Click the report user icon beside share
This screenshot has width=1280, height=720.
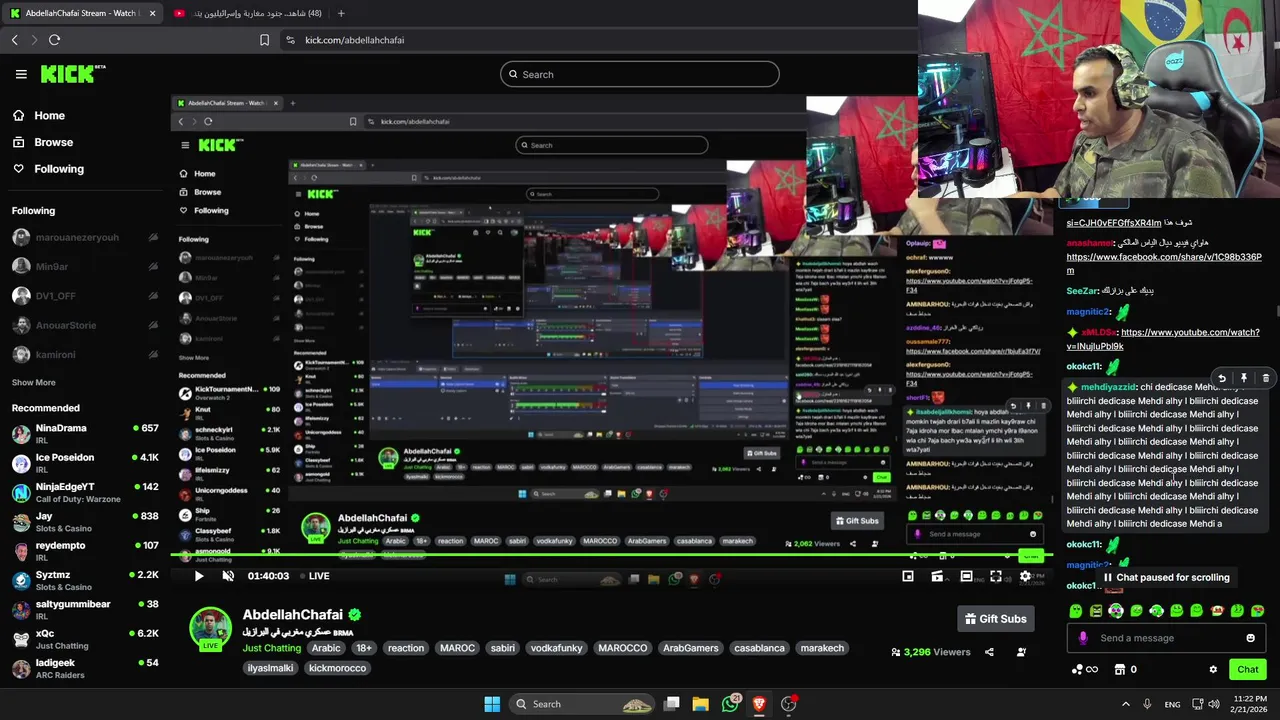click(1021, 652)
